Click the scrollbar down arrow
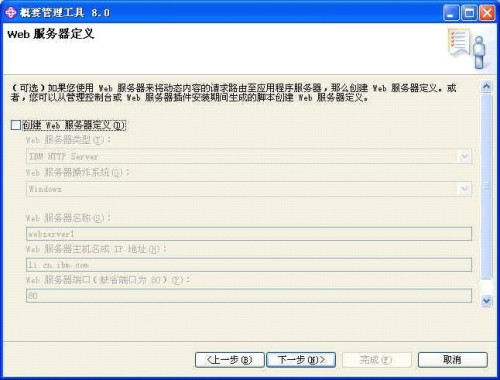The image size is (500, 380). pyautogui.click(x=486, y=301)
